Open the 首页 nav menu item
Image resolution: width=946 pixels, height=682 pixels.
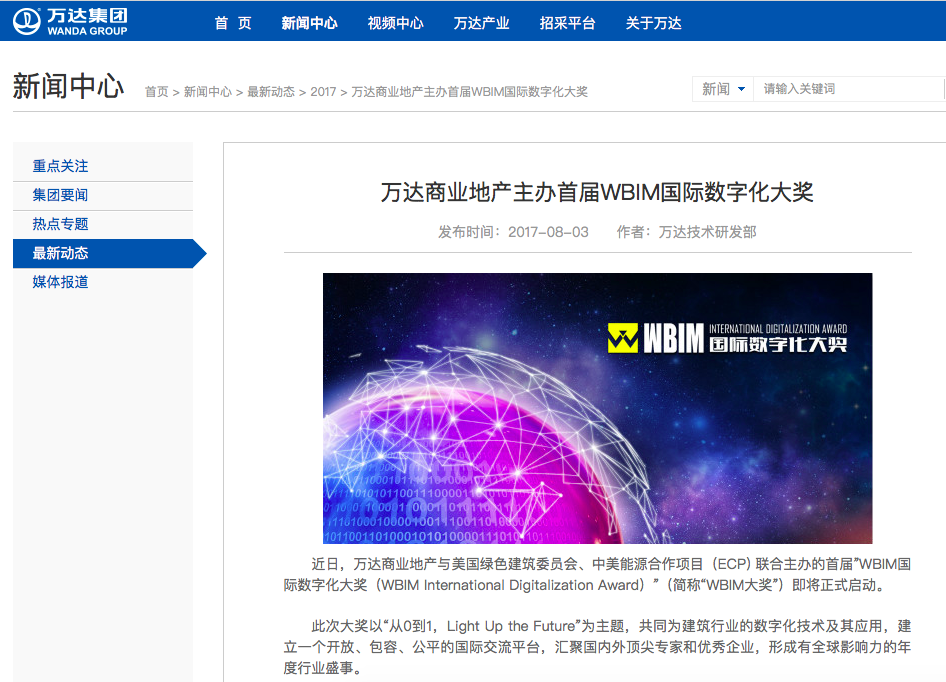[233, 23]
